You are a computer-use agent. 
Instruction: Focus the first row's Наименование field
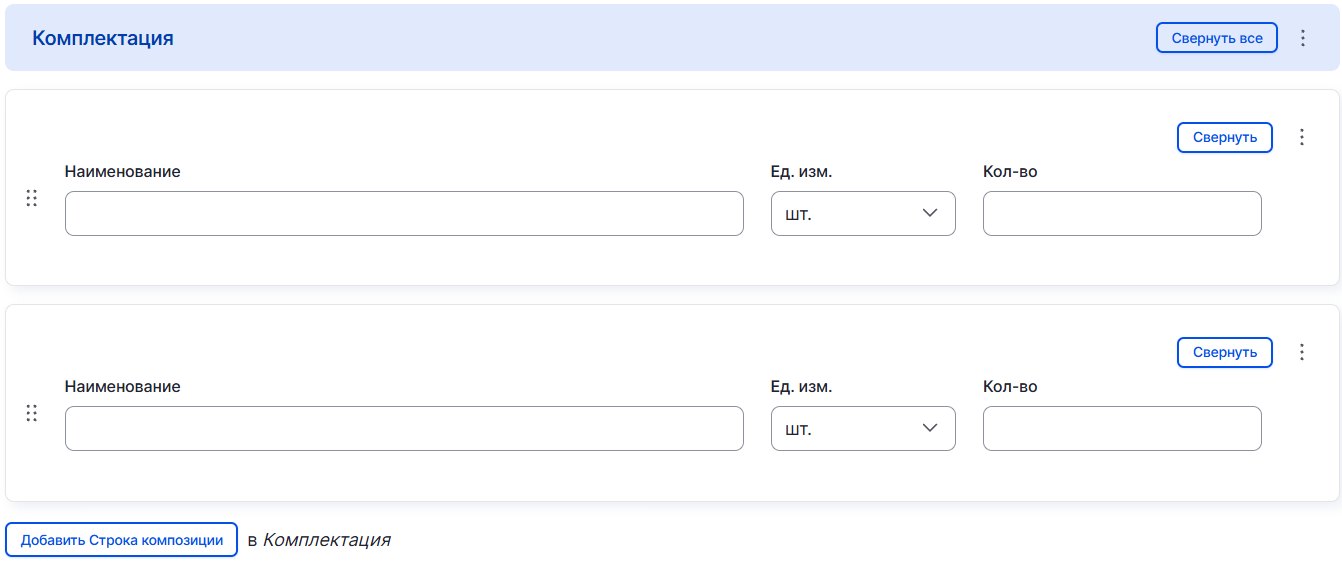coord(404,214)
